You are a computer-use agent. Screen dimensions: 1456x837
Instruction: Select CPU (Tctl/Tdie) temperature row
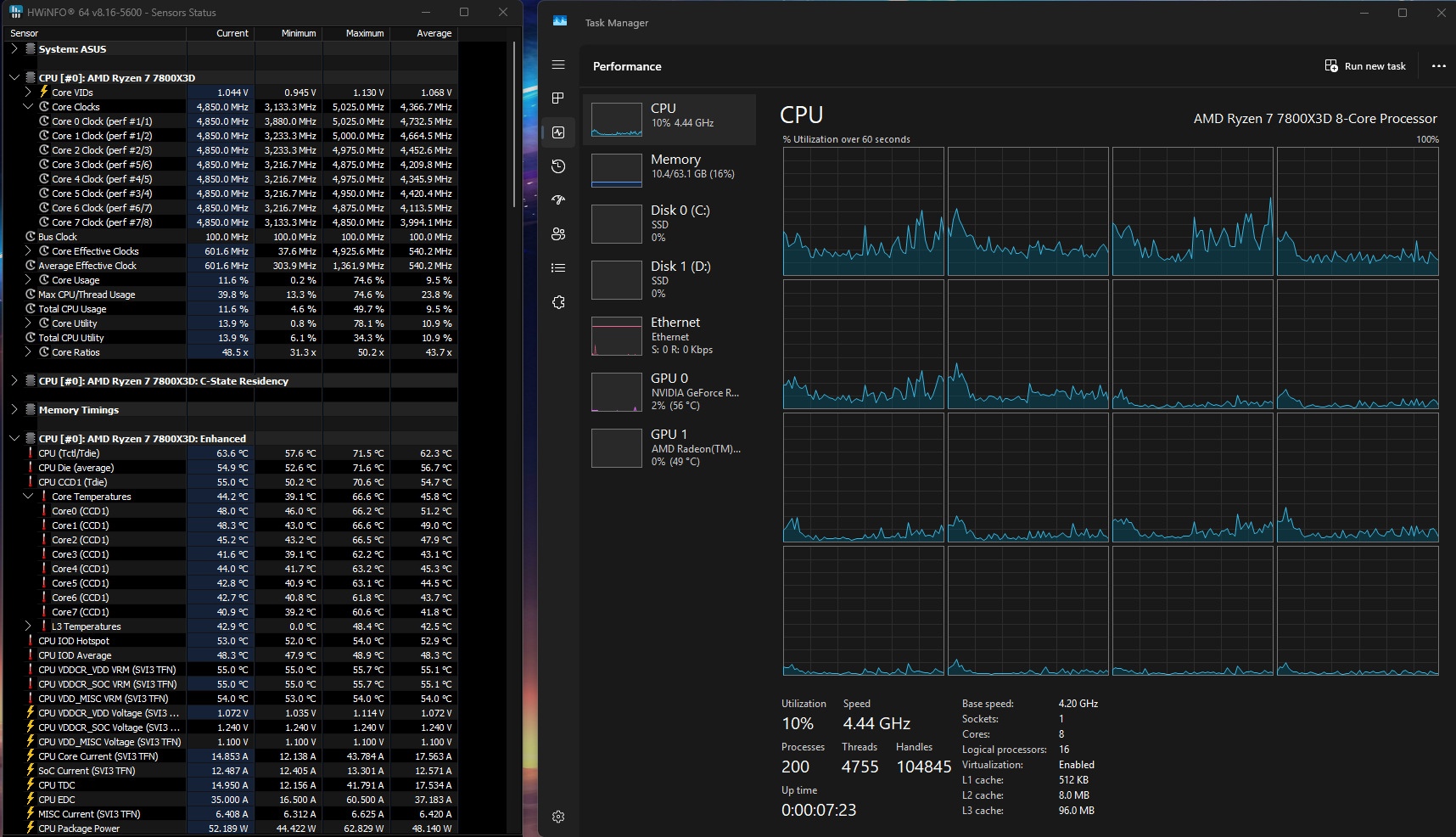point(232,453)
